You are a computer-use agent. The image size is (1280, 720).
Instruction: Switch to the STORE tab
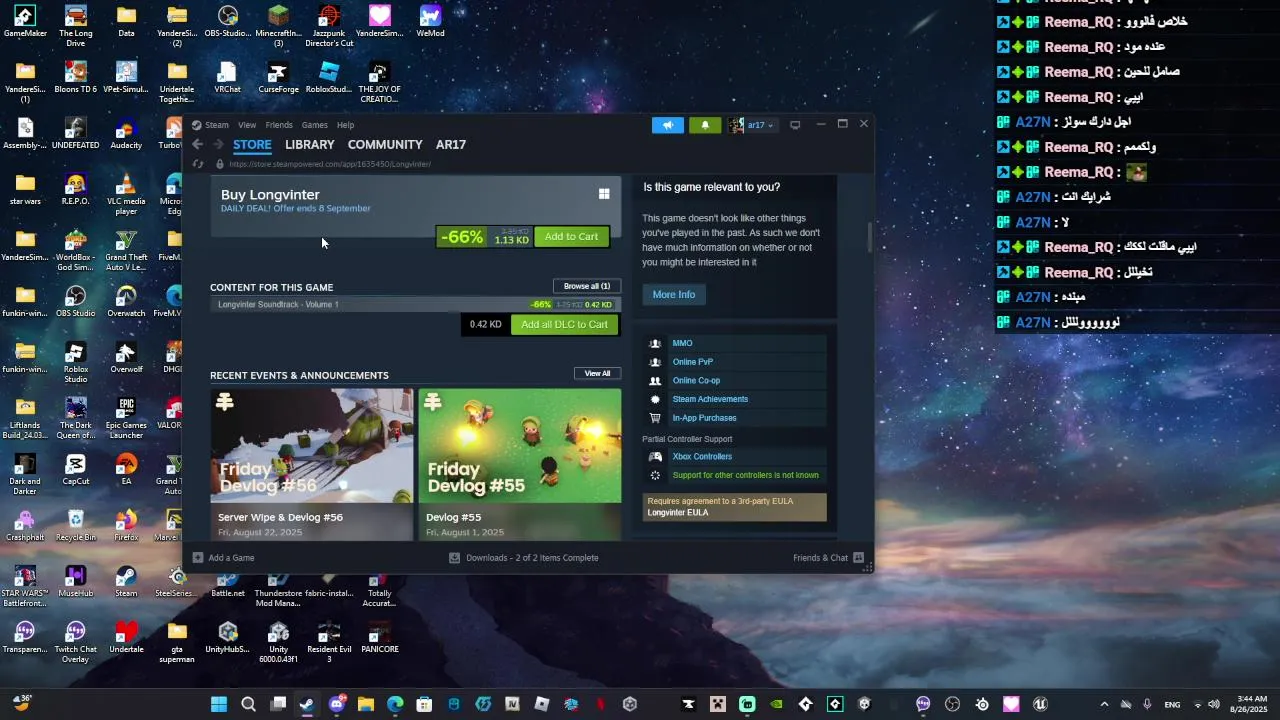click(x=252, y=145)
